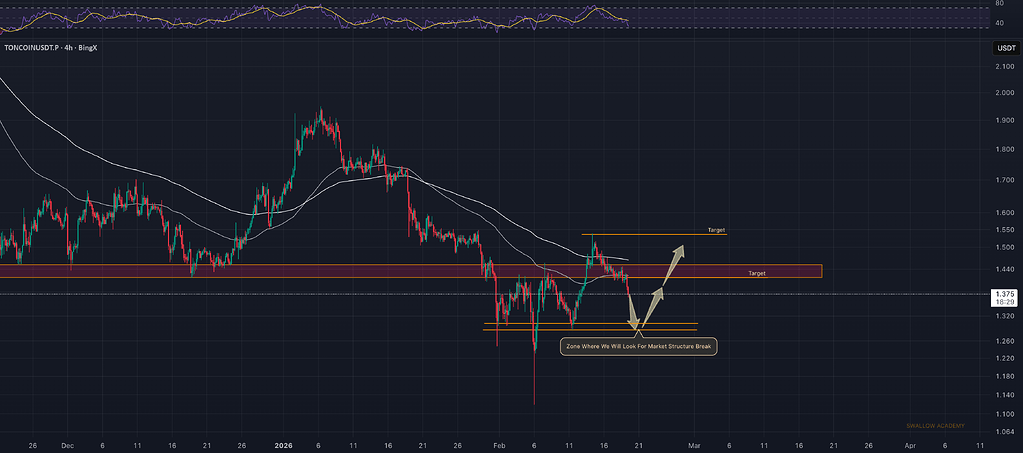Select the Target label inside the red zone
The width and height of the screenshot is (1023, 453).
(757, 273)
